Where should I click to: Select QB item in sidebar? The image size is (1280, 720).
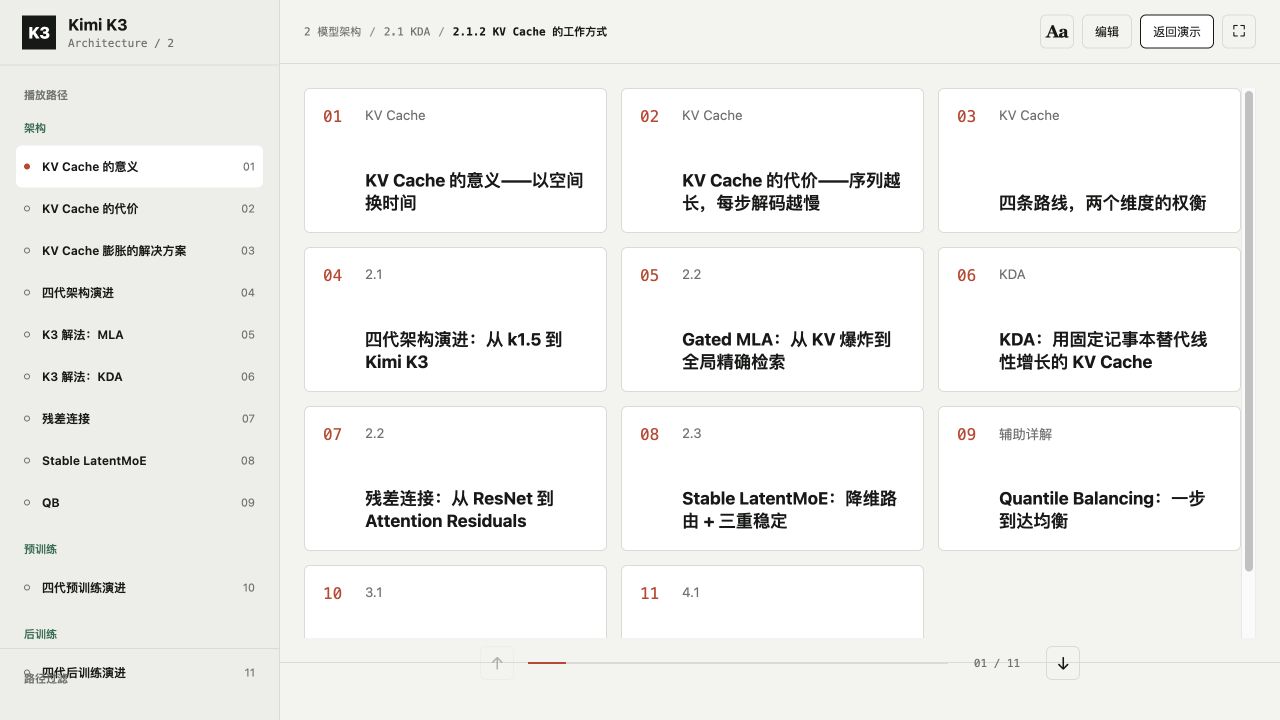pyautogui.click(x=139, y=503)
